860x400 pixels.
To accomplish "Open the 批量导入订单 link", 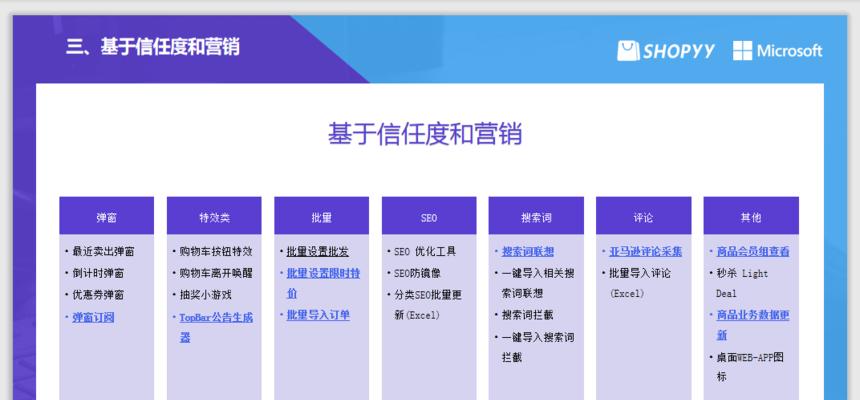I will pos(318,315).
